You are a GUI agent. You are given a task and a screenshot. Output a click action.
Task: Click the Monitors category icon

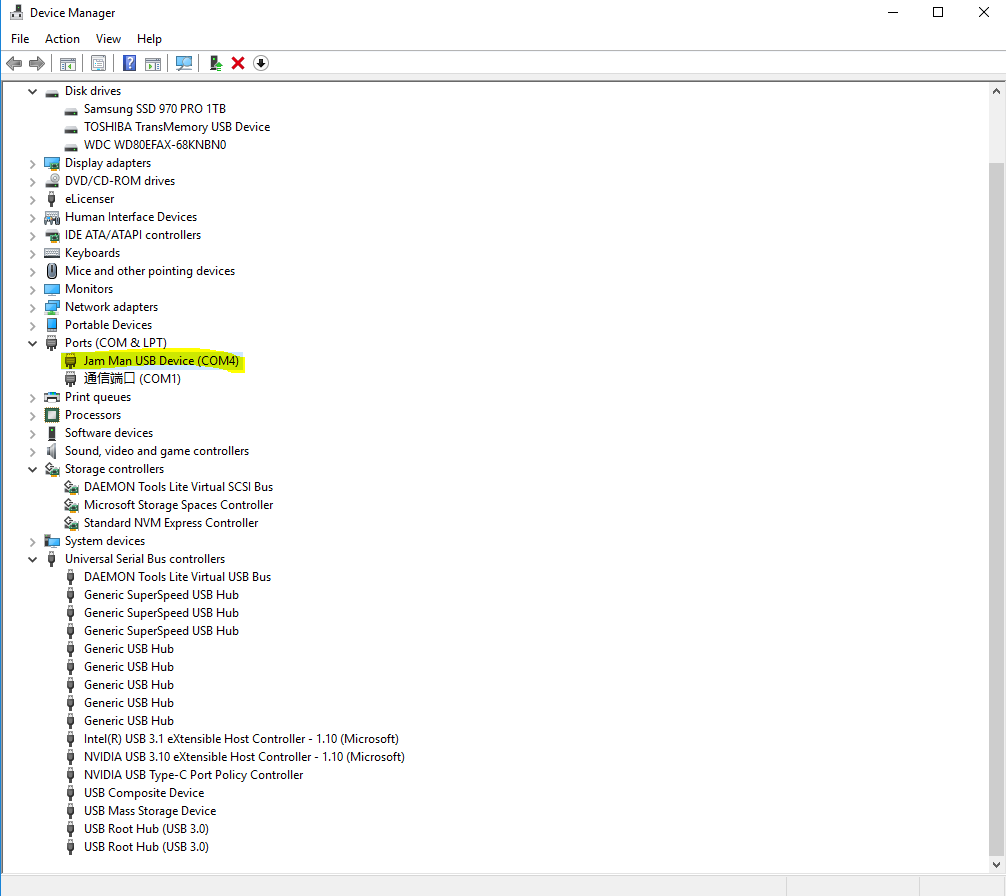point(52,289)
